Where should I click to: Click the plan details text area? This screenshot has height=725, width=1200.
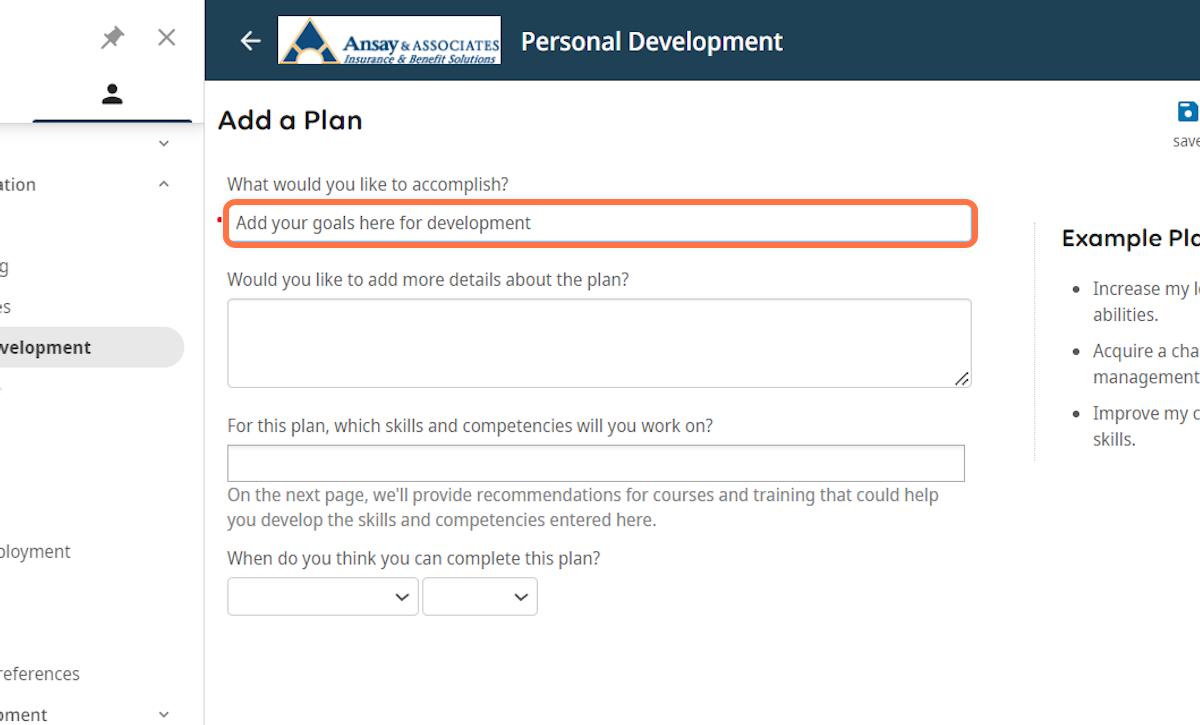click(x=598, y=342)
